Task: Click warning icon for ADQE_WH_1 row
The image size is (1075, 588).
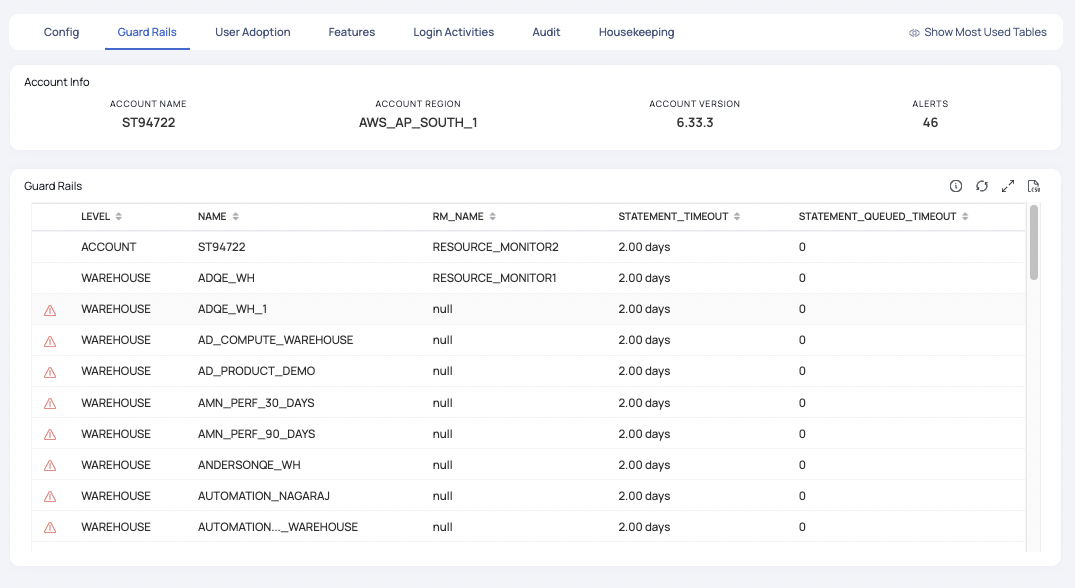Action: pyautogui.click(x=50, y=310)
